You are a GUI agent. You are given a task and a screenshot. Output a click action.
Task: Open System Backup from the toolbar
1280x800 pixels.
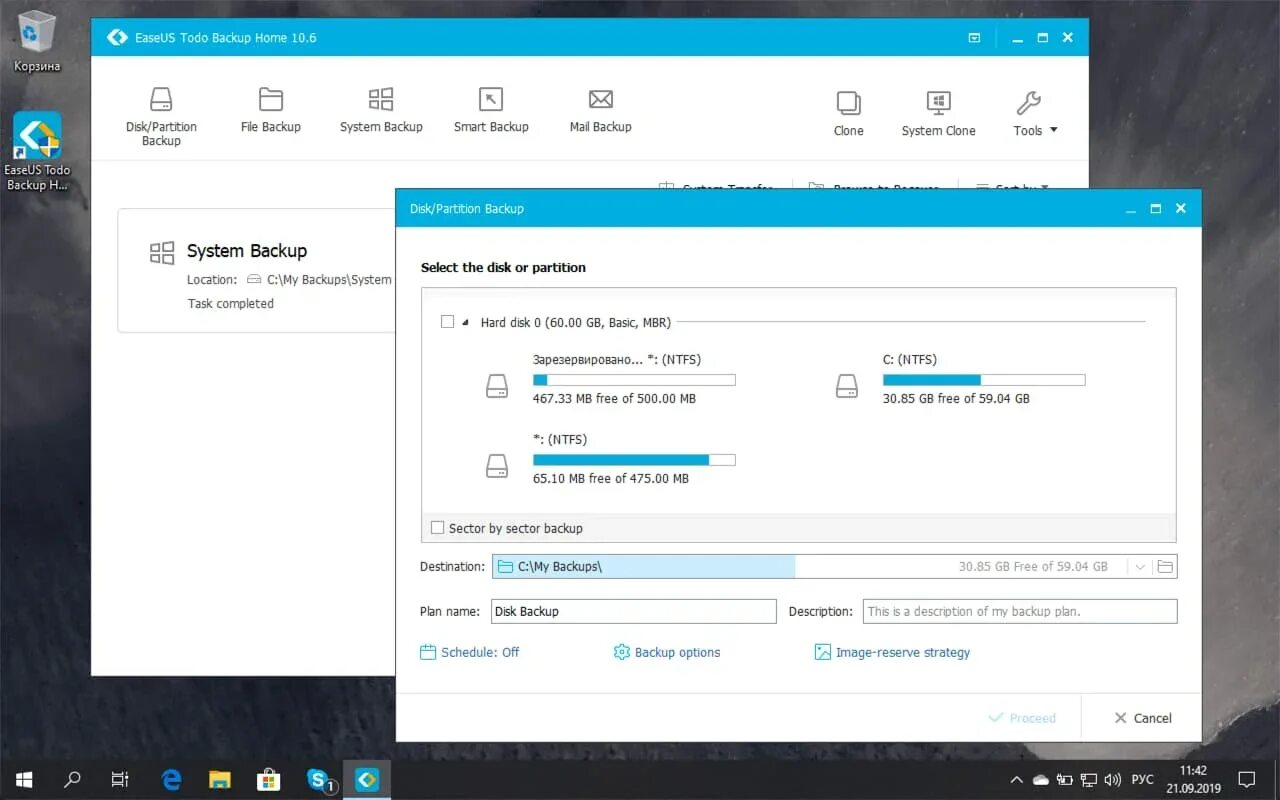pos(381,110)
